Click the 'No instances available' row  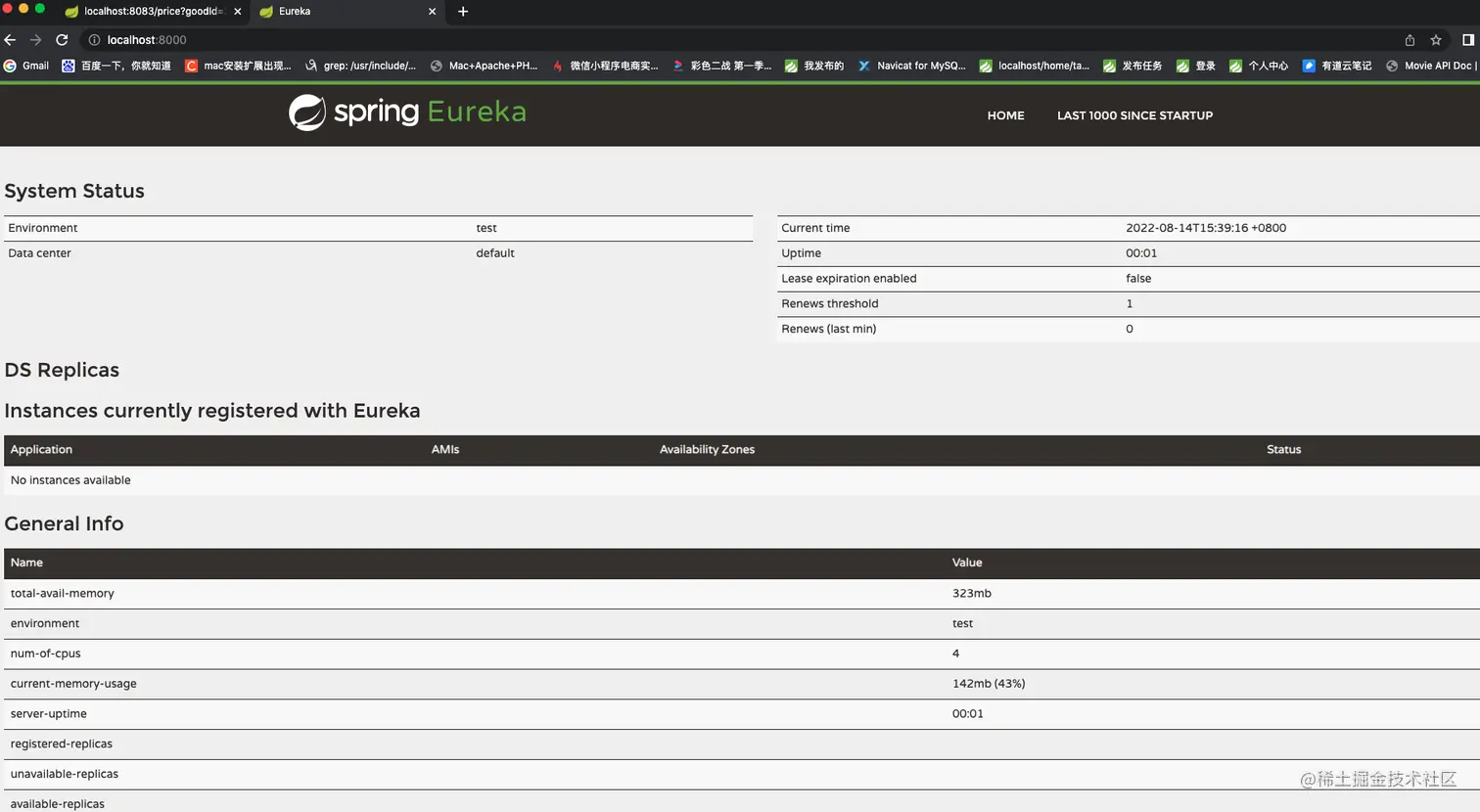(742, 480)
